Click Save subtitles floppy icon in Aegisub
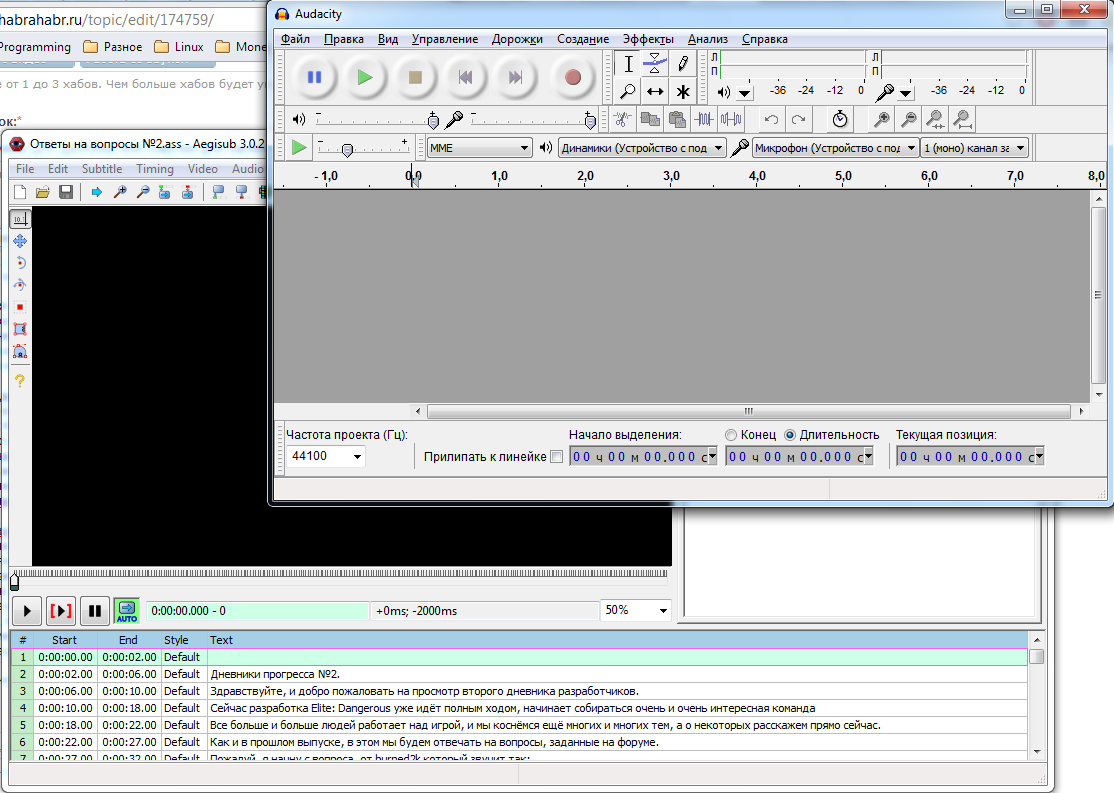The image size is (1114, 793). (x=65, y=192)
